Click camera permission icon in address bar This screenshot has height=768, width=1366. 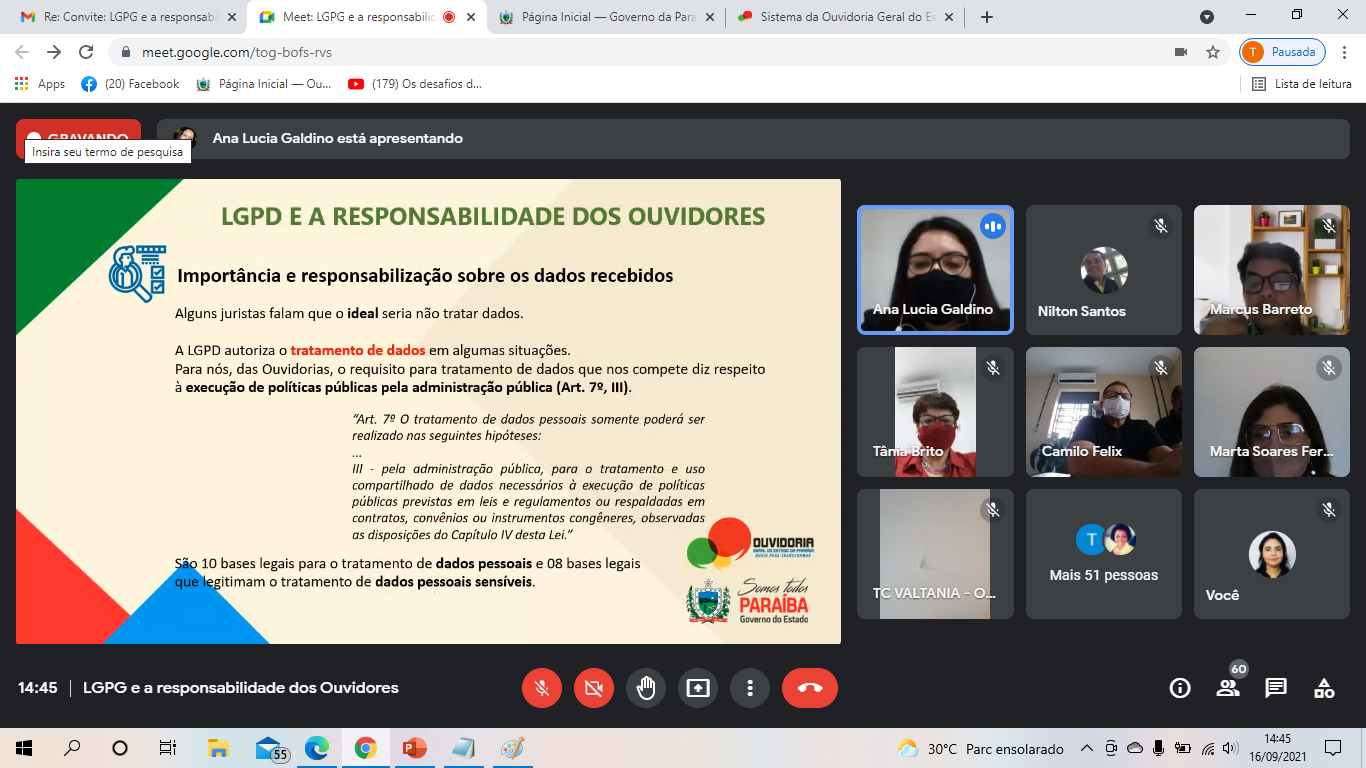tap(1181, 52)
